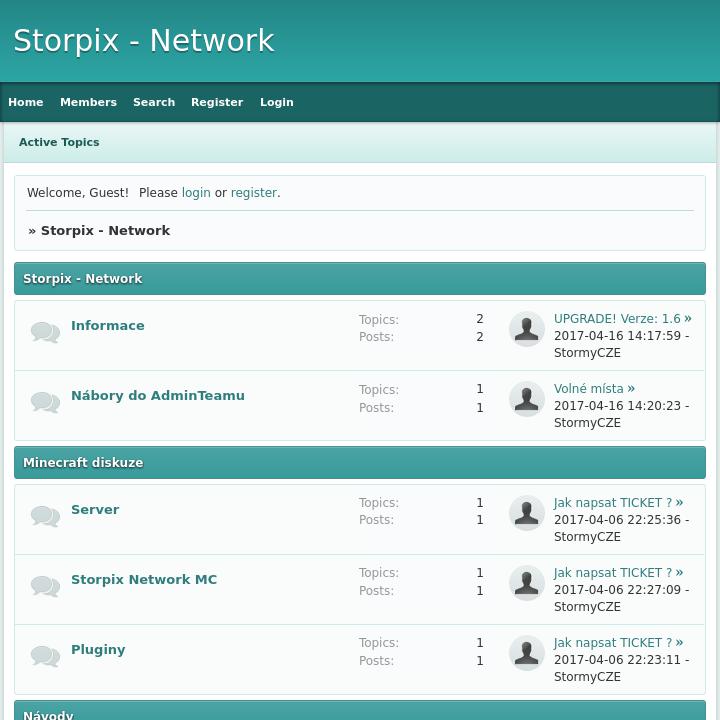Go to the Members page
This screenshot has width=720, height=720.
coord(88,102)
